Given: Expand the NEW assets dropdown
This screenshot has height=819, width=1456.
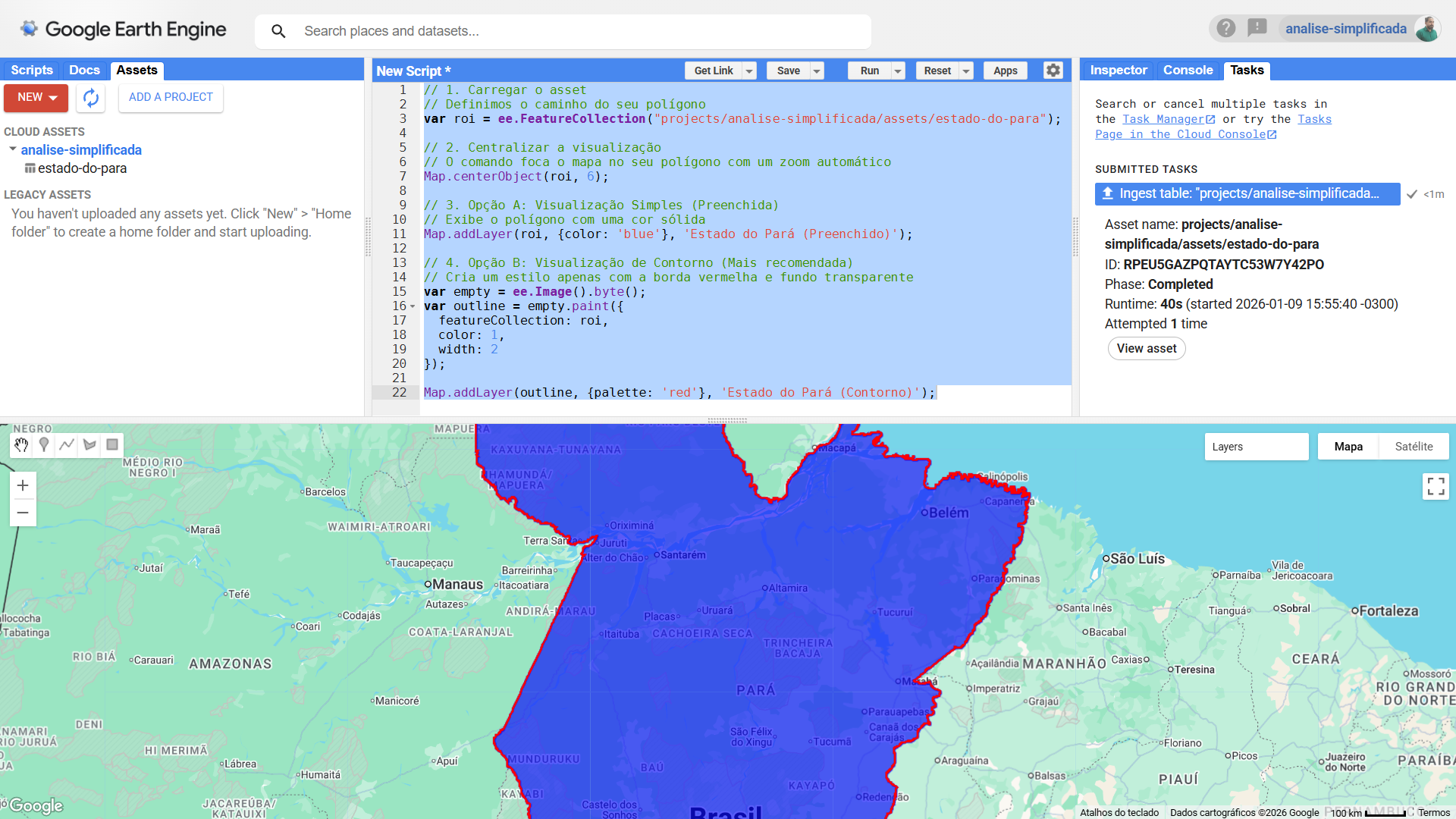Looking at the screenshot, I should (x=53, y=98).
